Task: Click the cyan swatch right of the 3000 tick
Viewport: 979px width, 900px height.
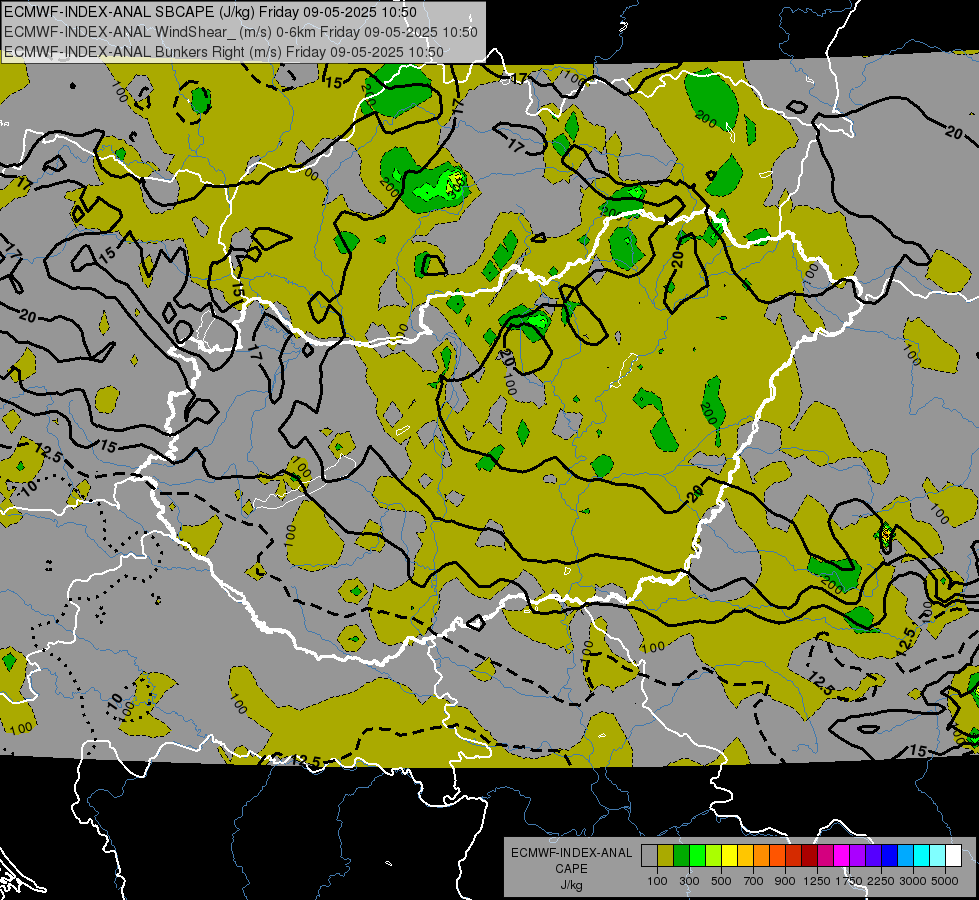Action: click(x=922, y=856)
